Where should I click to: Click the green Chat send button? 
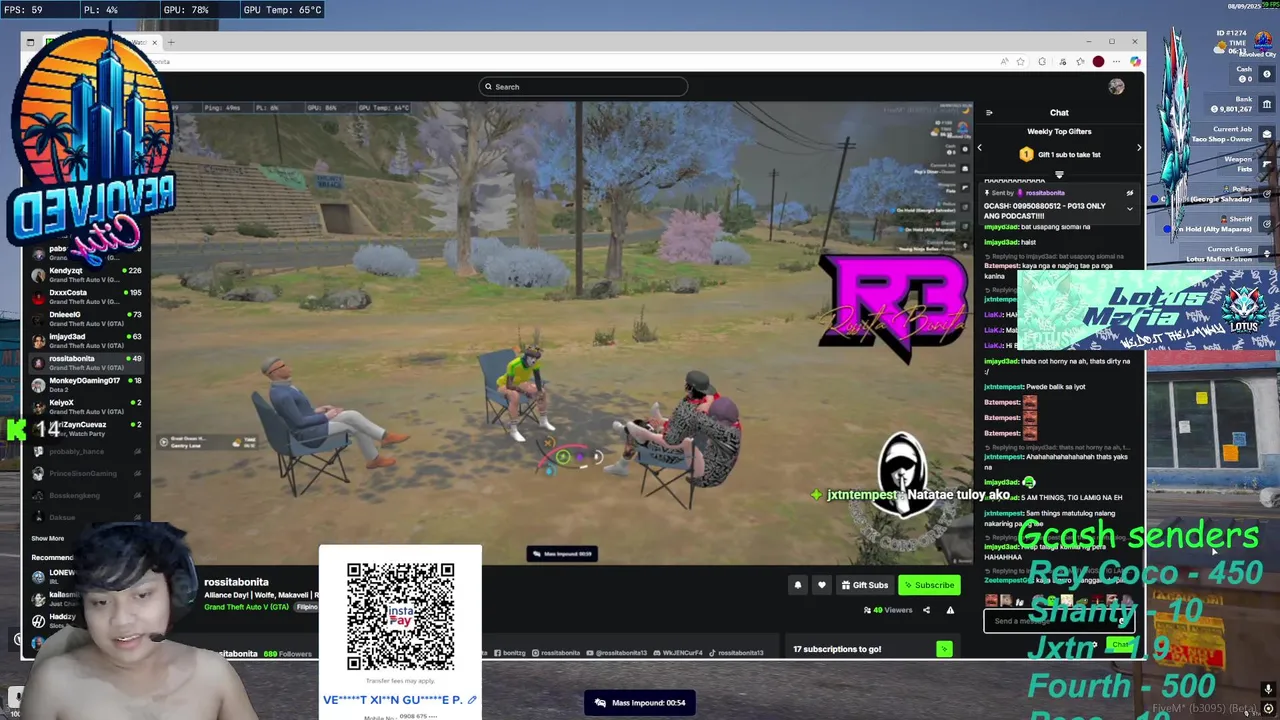[x=1120, y=645]
